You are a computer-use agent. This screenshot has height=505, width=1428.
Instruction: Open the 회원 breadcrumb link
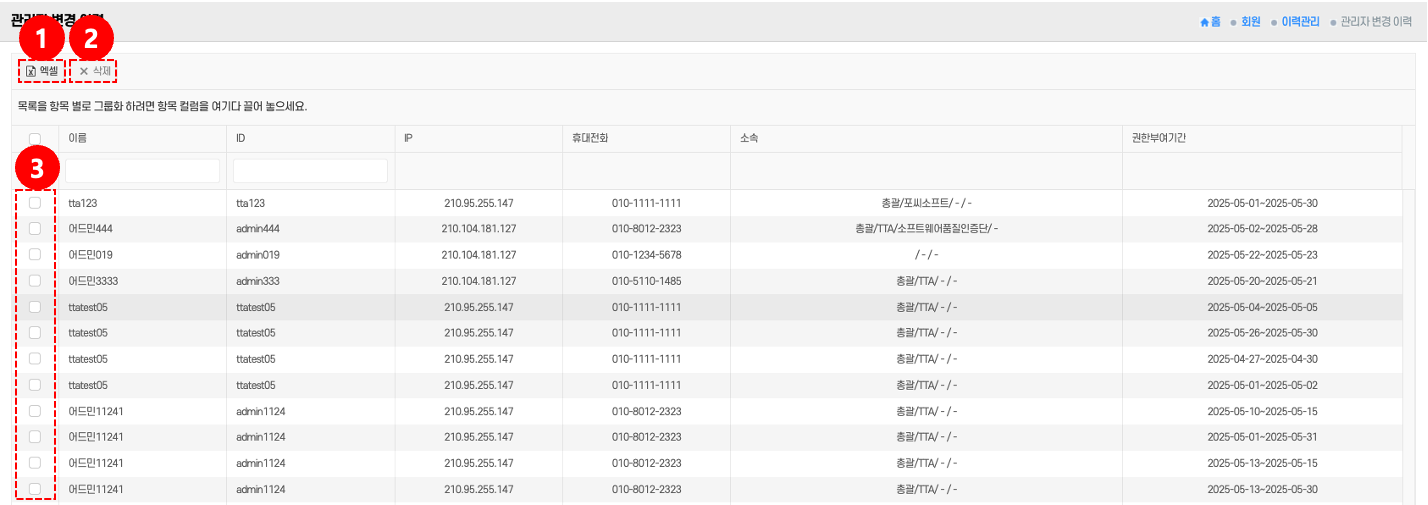pyautogui.click(x=1250, y=21)
